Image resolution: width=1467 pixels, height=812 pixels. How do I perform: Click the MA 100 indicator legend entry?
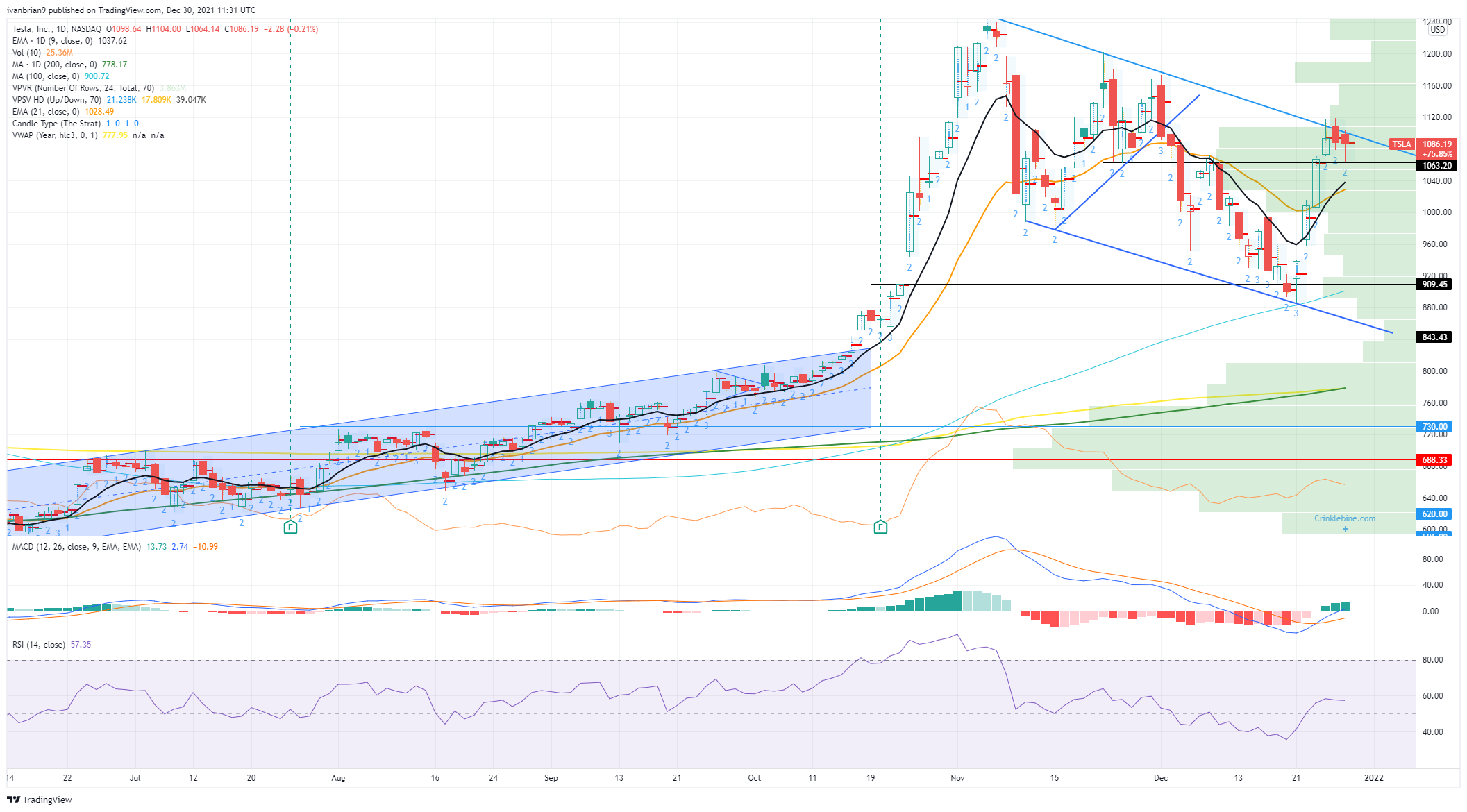(60, 76)
